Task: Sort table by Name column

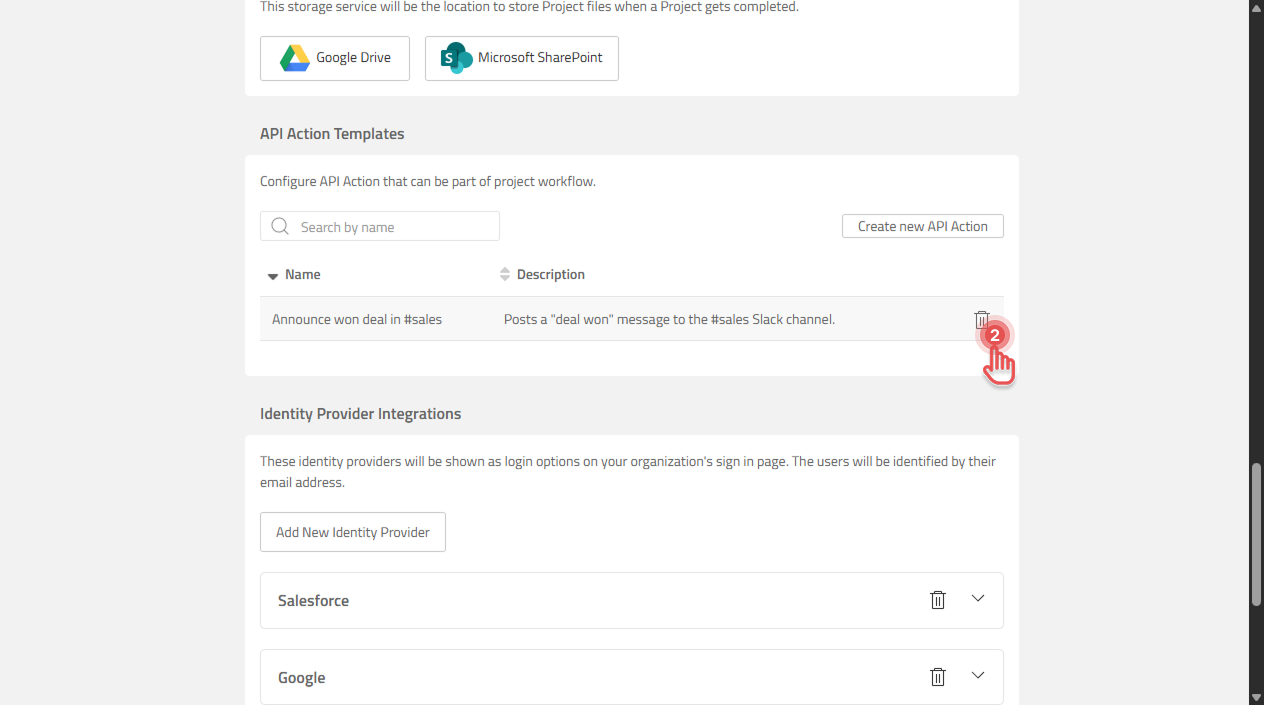Action: pyautogui.click(x=294, y=274)
